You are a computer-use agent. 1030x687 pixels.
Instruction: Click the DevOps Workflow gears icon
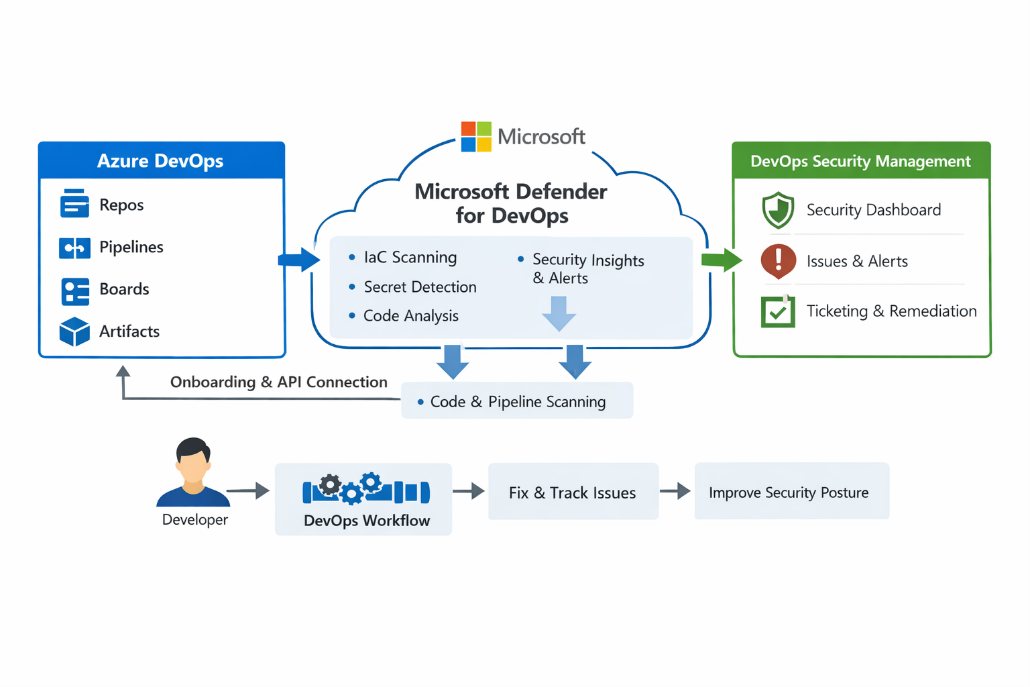pyautogui.click(x=366, y=489)
